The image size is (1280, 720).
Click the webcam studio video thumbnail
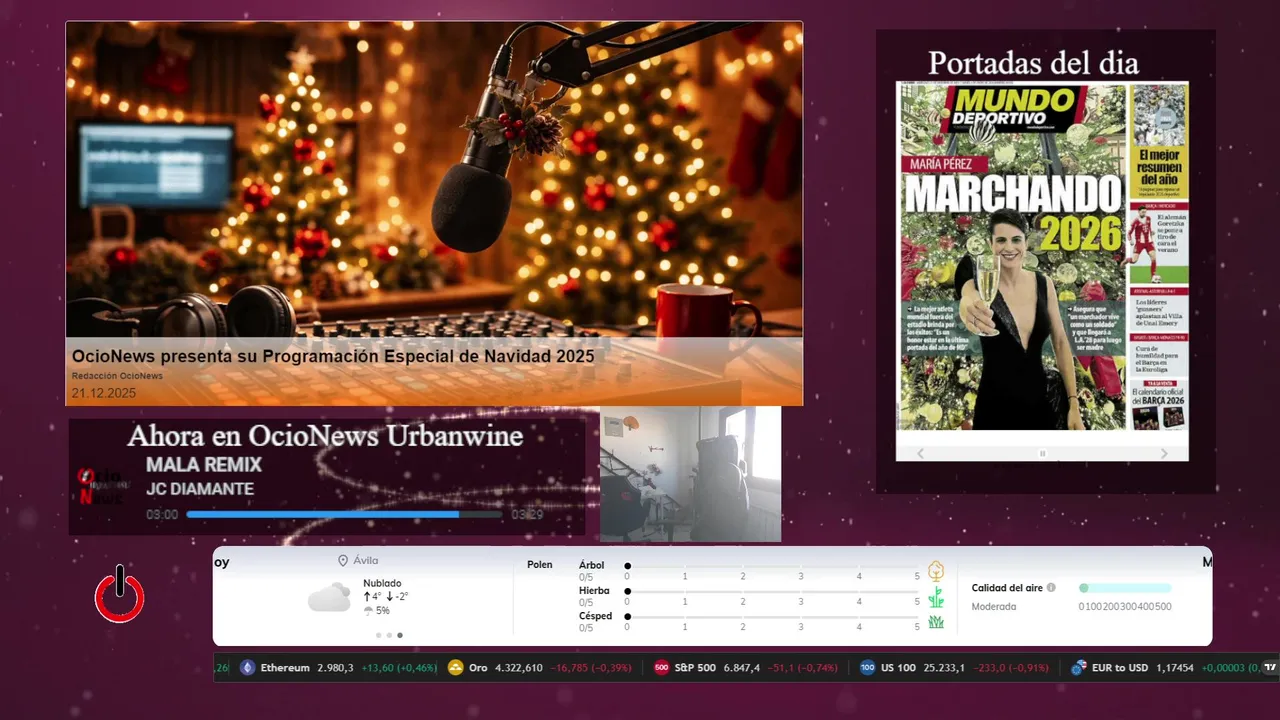[x=690, y=474]
